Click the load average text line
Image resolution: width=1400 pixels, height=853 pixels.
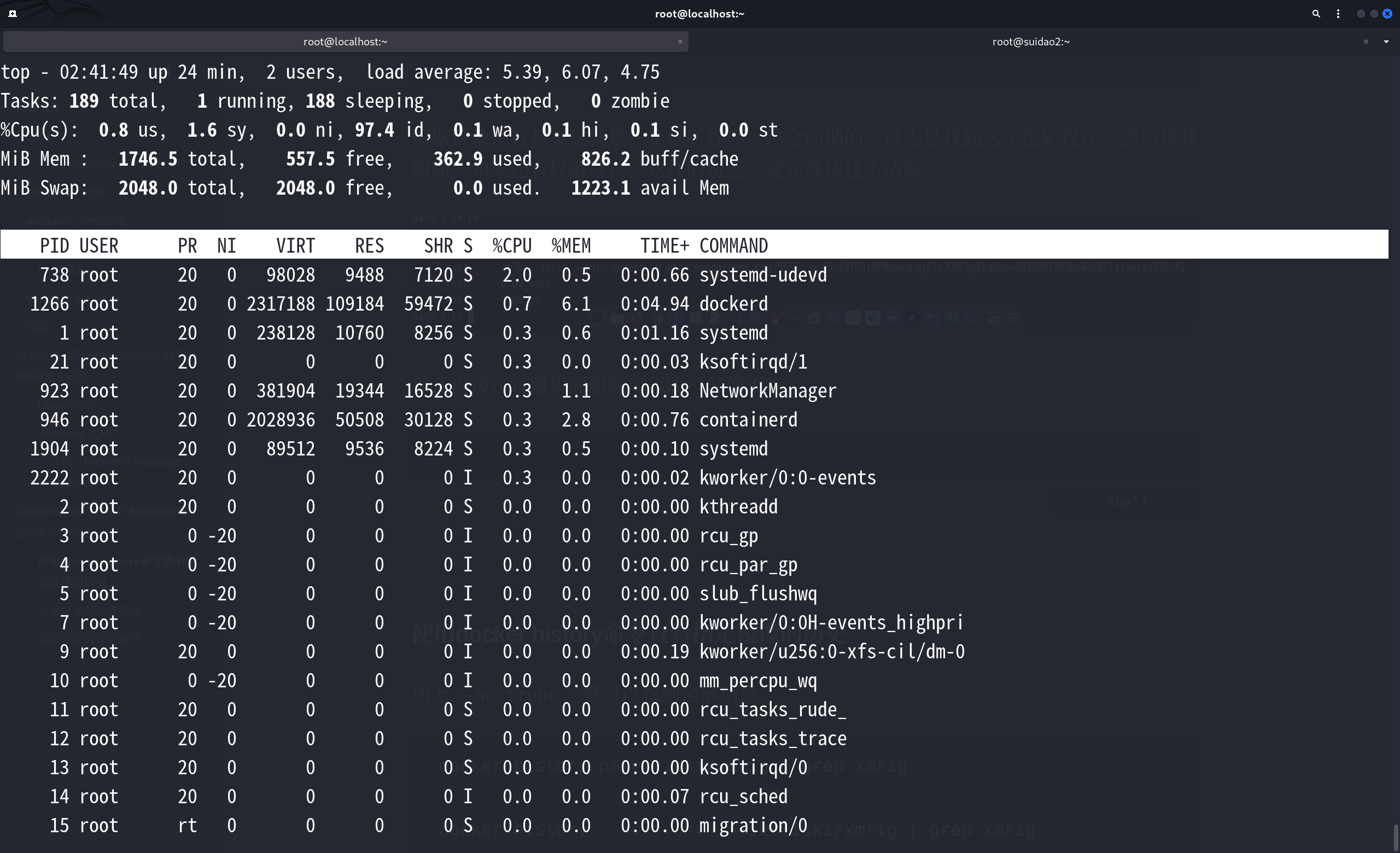[511, 72]
